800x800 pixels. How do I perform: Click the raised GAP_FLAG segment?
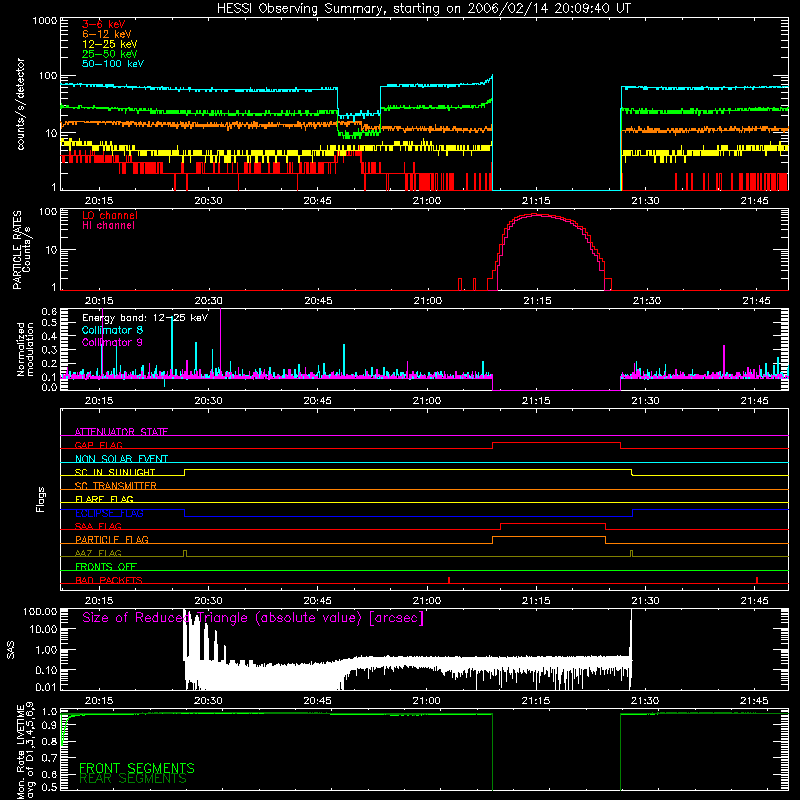pos(556,443)
